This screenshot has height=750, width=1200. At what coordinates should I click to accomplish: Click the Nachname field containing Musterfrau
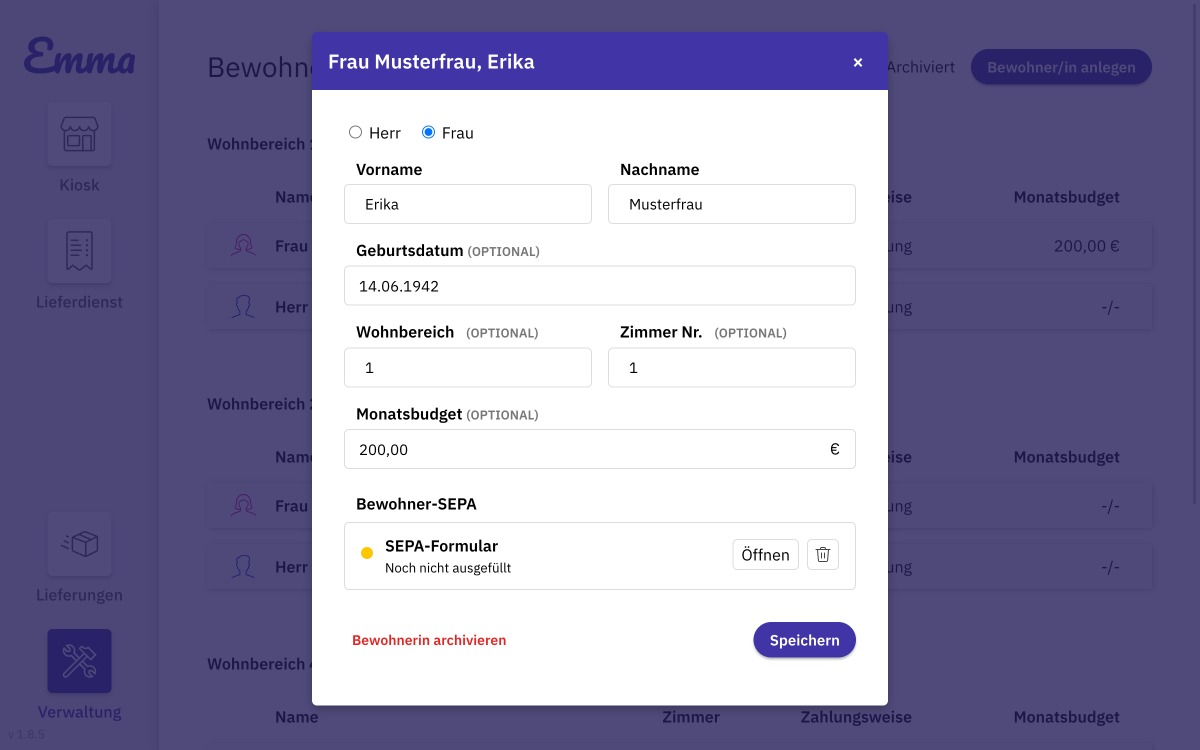pos(732,204)
